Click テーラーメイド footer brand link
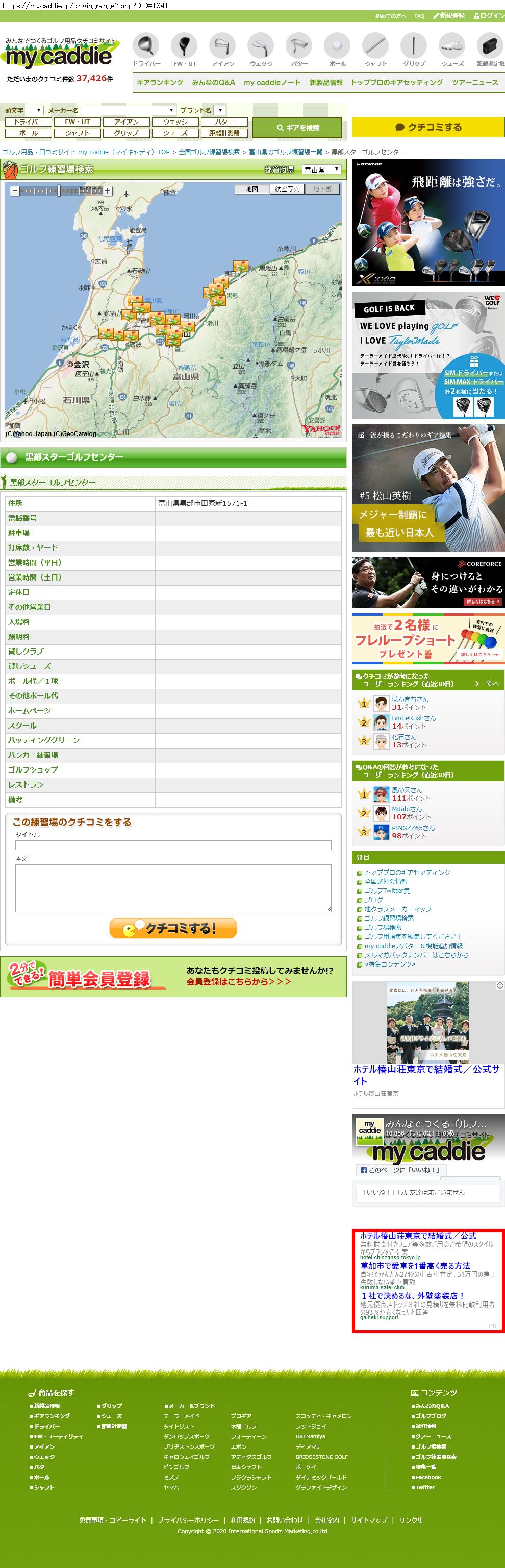Screen dimensions: 505x1568 [181, 1416]
